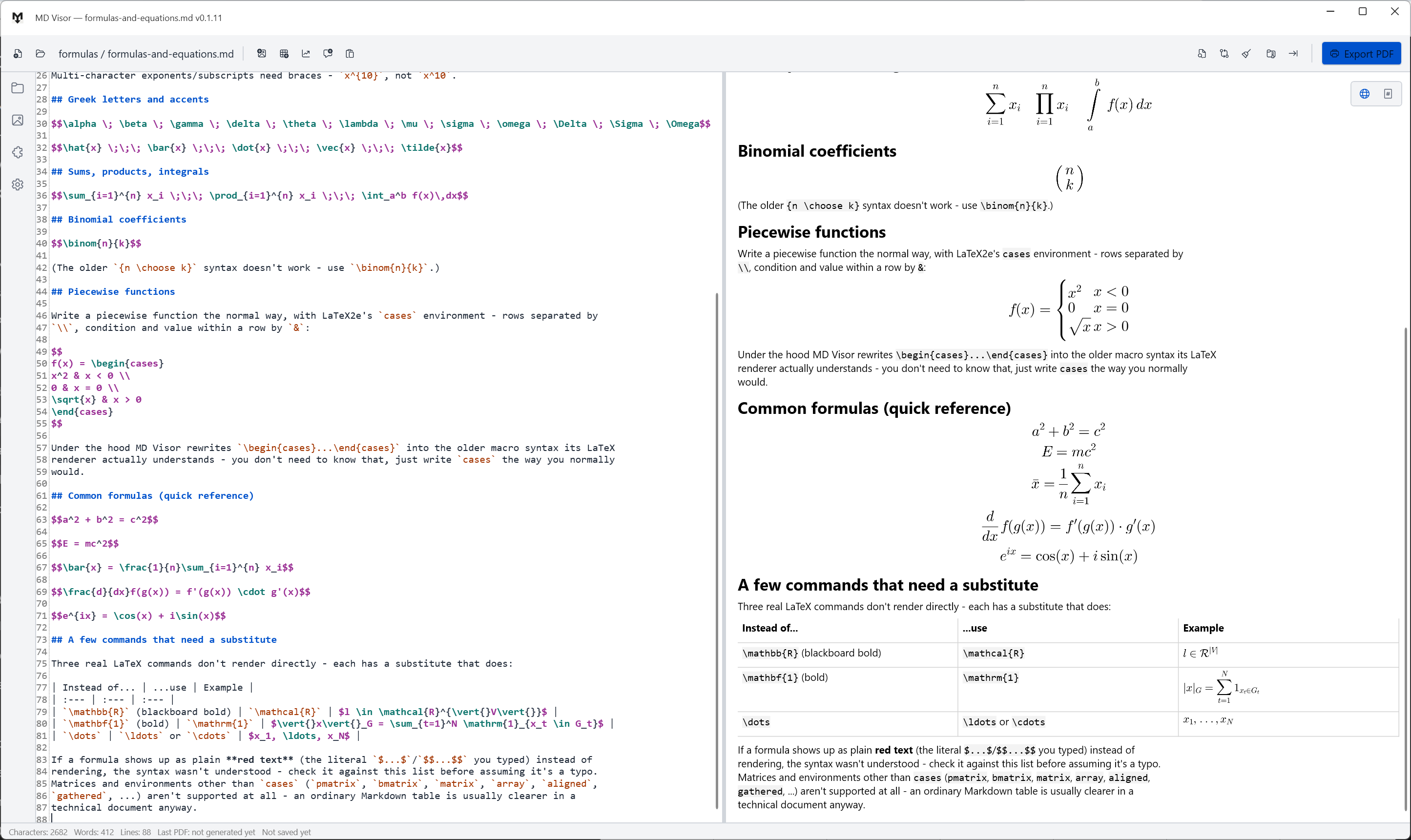Open the images panel in the left sidebar
1411x840 pixels.
(18, 120)
